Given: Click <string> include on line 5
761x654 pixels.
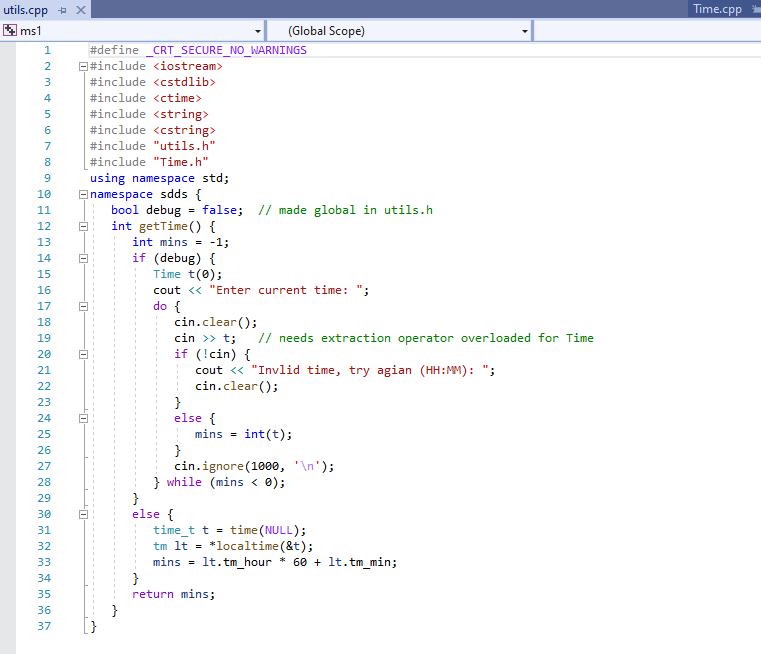Looking at the screenshot, I should coord(181,114).
